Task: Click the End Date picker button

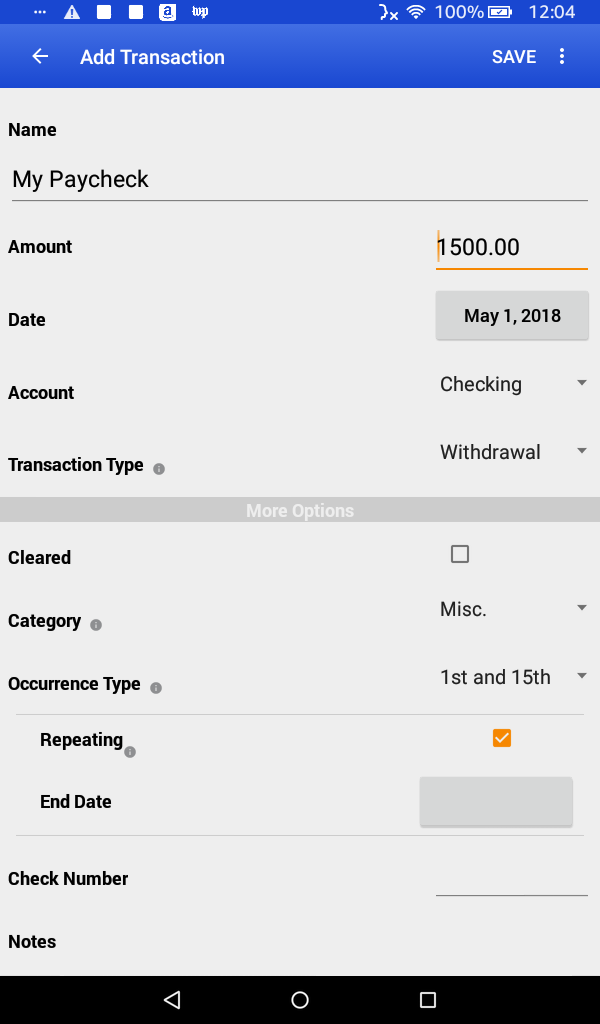Action: click(496, 800)
